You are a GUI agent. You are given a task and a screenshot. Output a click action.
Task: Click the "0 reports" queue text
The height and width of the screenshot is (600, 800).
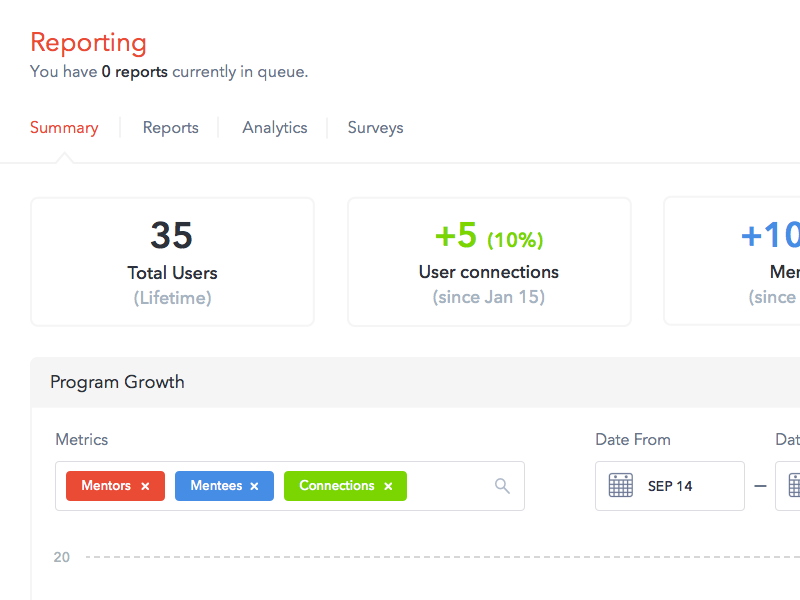[x=135, y=72]
